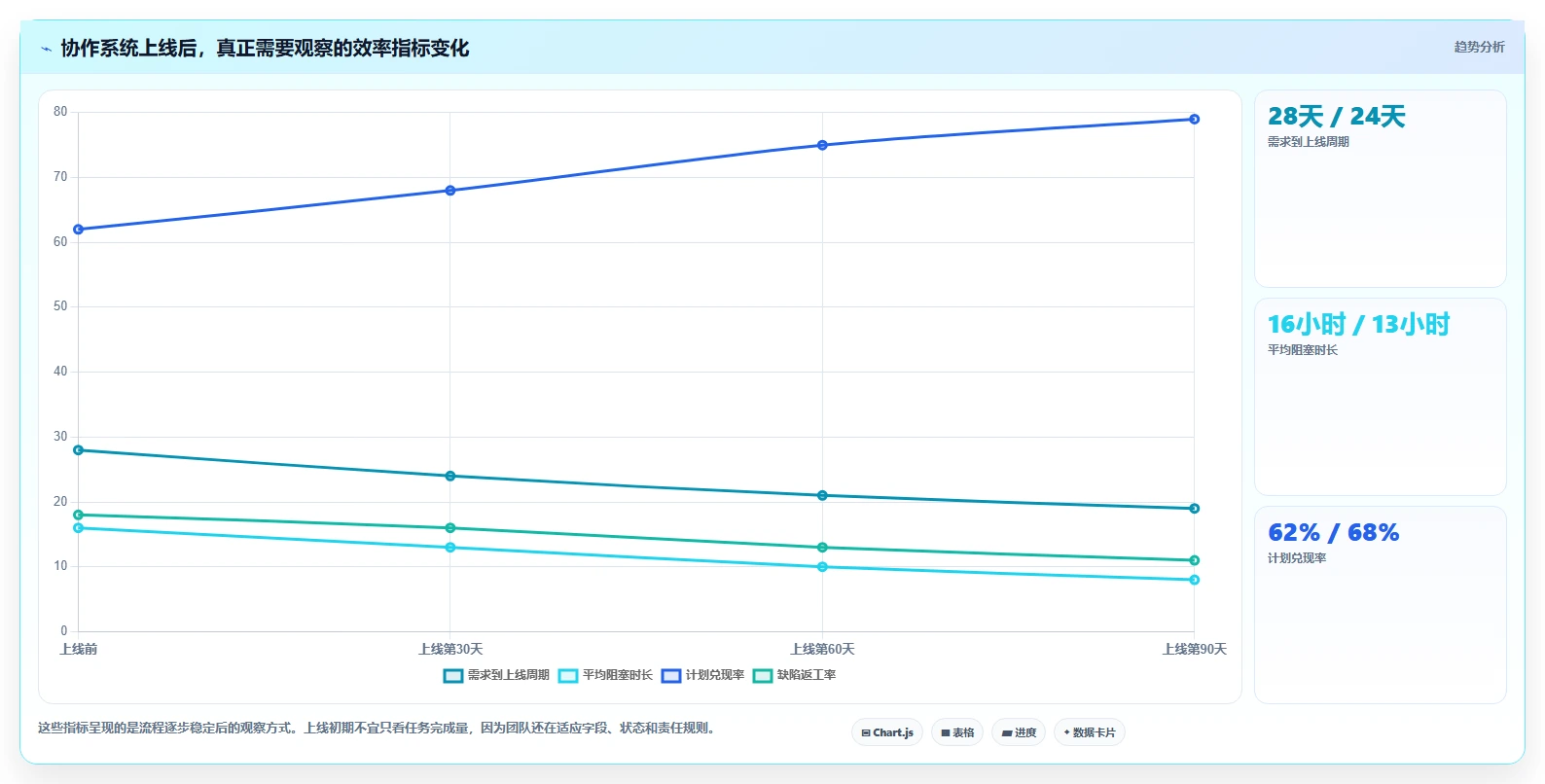The width and height of the screenshot is (1545, 784).
Task: Click the 数据卡片 chip
Action: 1090,732
